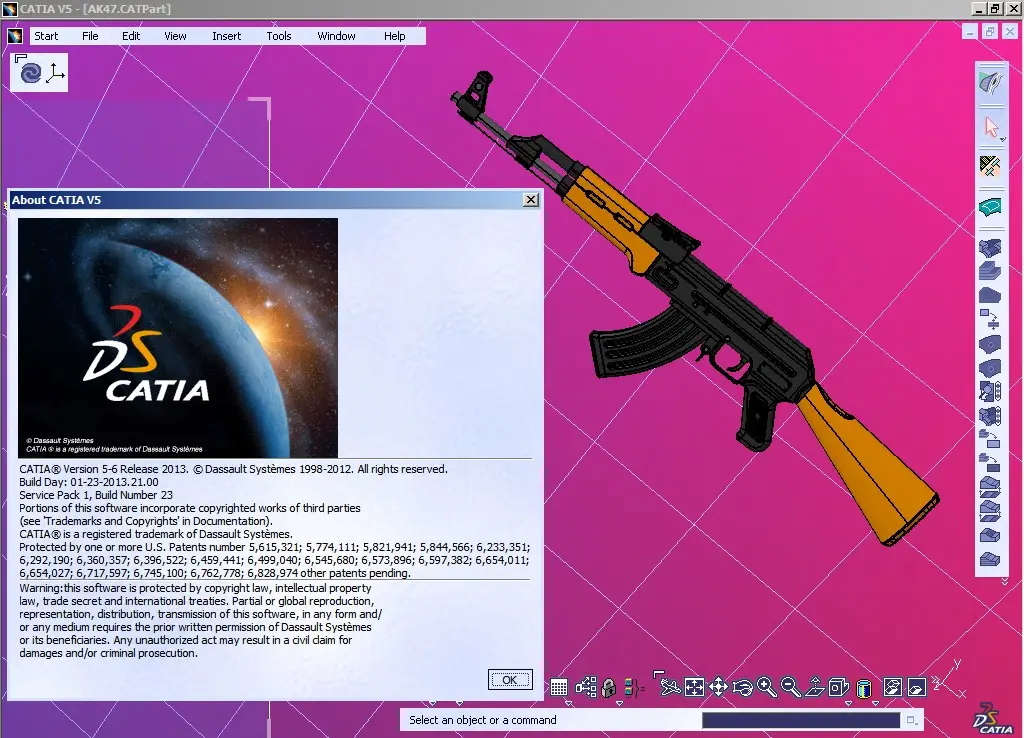Click the tree hierarchy icon in bottom toolbar
Screen dimensions: 1024x738
586,687
